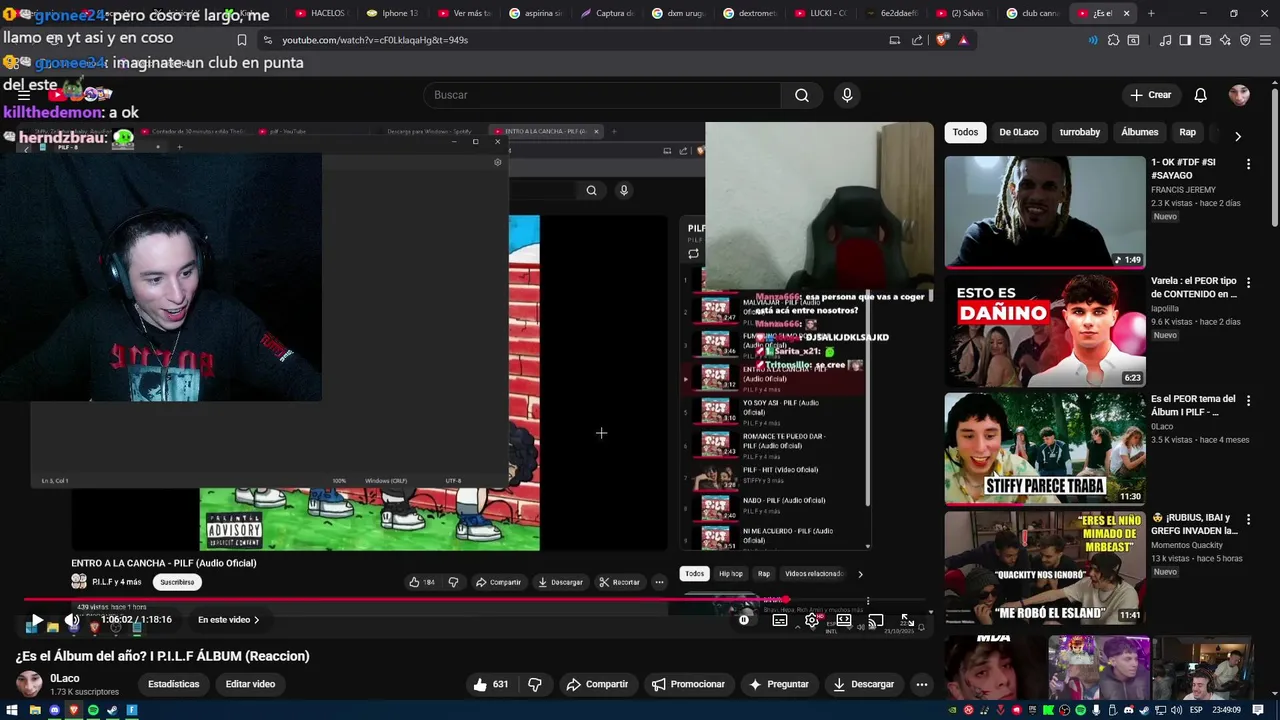Open player settings gear menu

coord(812,620)
